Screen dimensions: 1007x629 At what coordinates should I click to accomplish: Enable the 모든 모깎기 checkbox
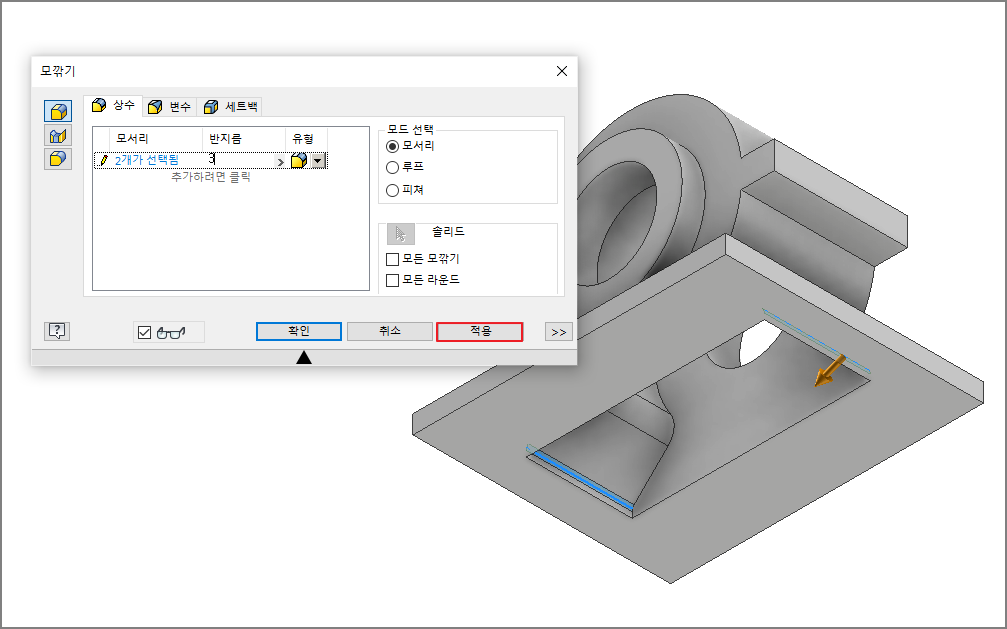[x=392, y=259]
